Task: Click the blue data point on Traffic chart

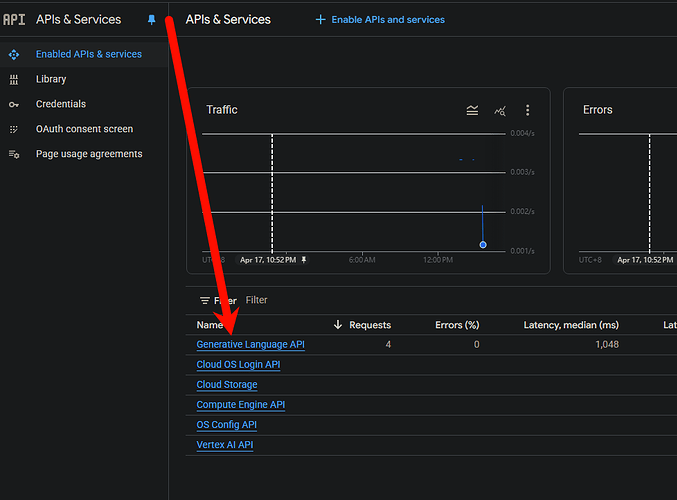Action: [483, 245]
